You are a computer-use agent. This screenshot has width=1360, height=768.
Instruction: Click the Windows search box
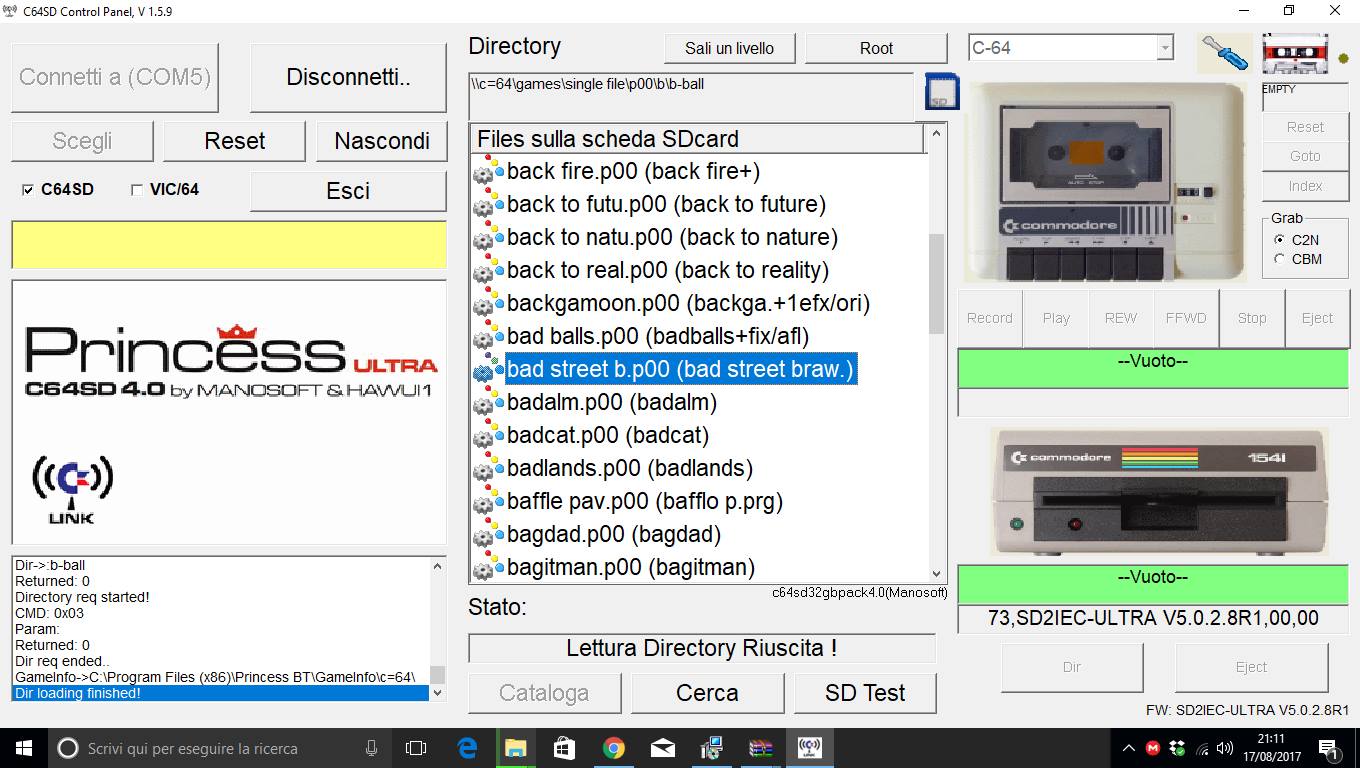pos(218,748)
